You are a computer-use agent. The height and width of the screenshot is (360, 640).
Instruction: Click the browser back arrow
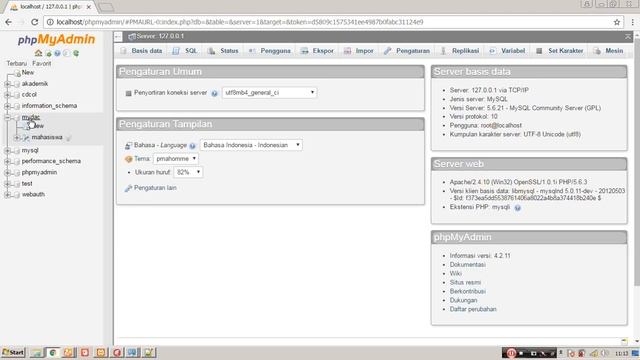[x=9, y=22]
